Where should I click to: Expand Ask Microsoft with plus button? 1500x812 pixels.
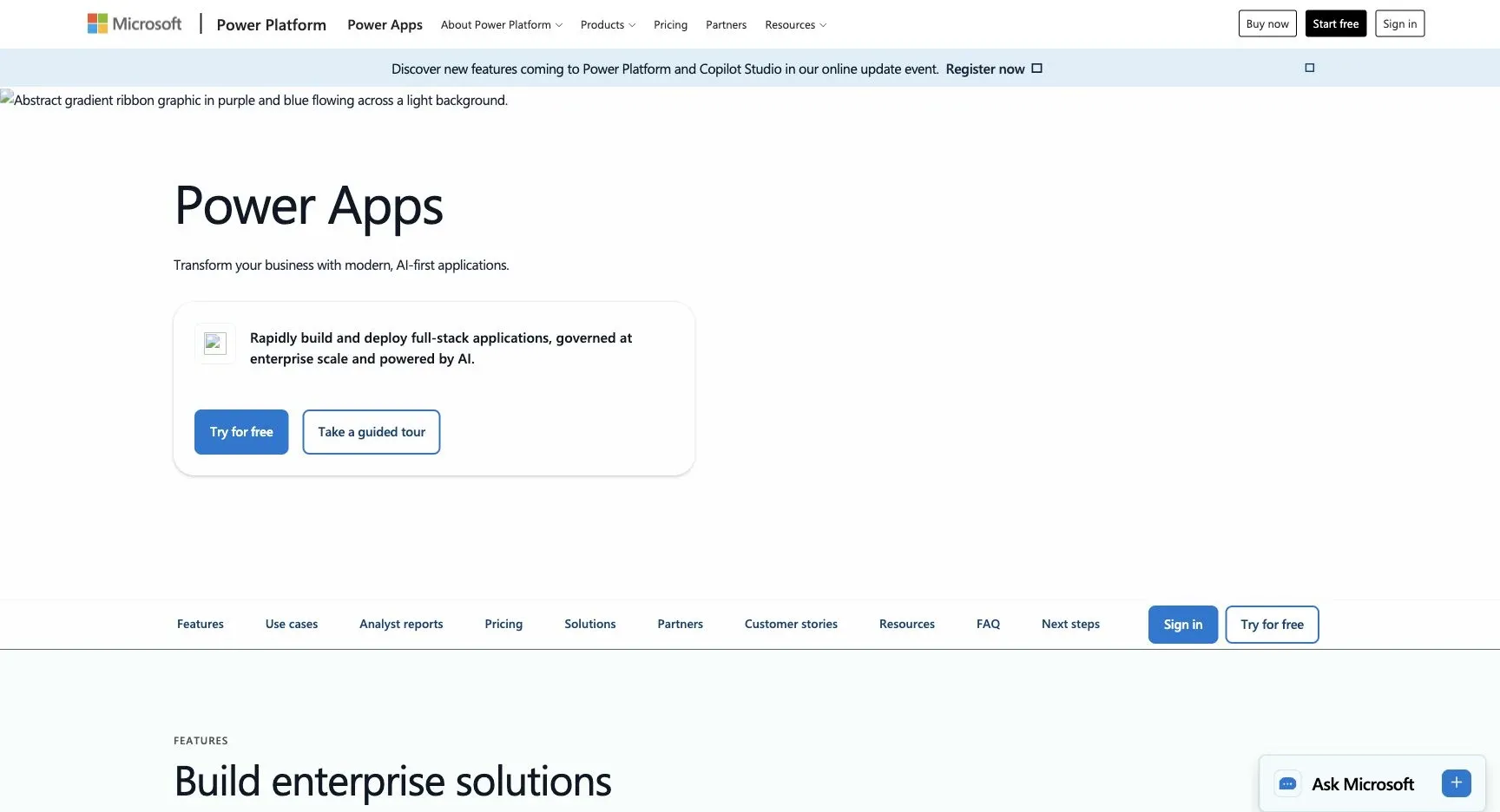1457,783
